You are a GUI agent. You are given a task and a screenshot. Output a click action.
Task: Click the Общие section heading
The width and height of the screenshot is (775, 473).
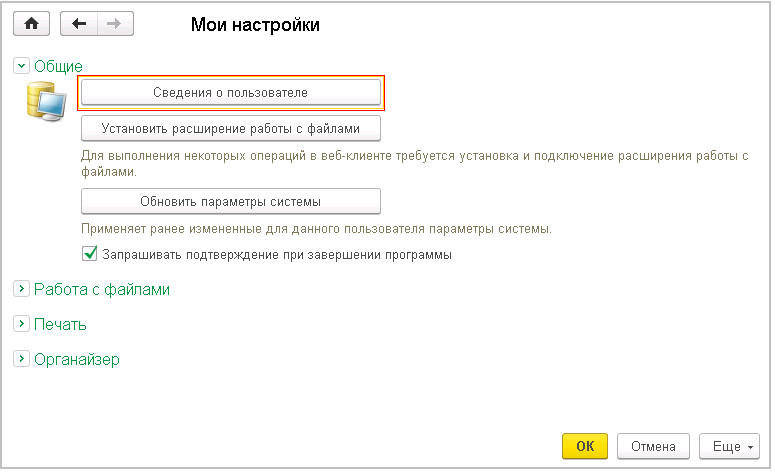pyautogui.click(x=58, y=66)
